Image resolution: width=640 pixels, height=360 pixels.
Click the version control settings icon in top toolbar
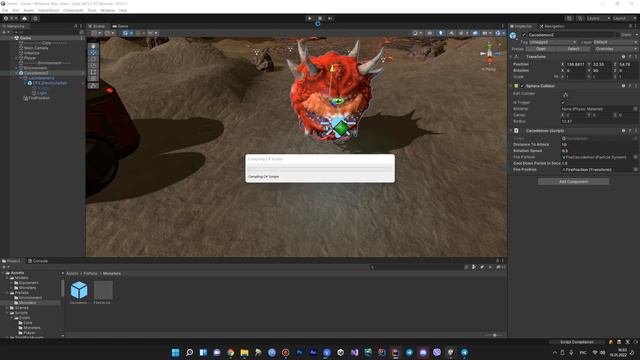(x=36, y=18)
